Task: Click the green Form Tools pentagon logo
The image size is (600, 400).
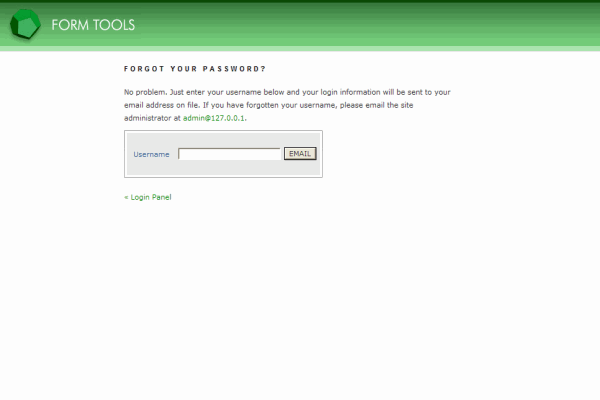Action: click(25, 24)
